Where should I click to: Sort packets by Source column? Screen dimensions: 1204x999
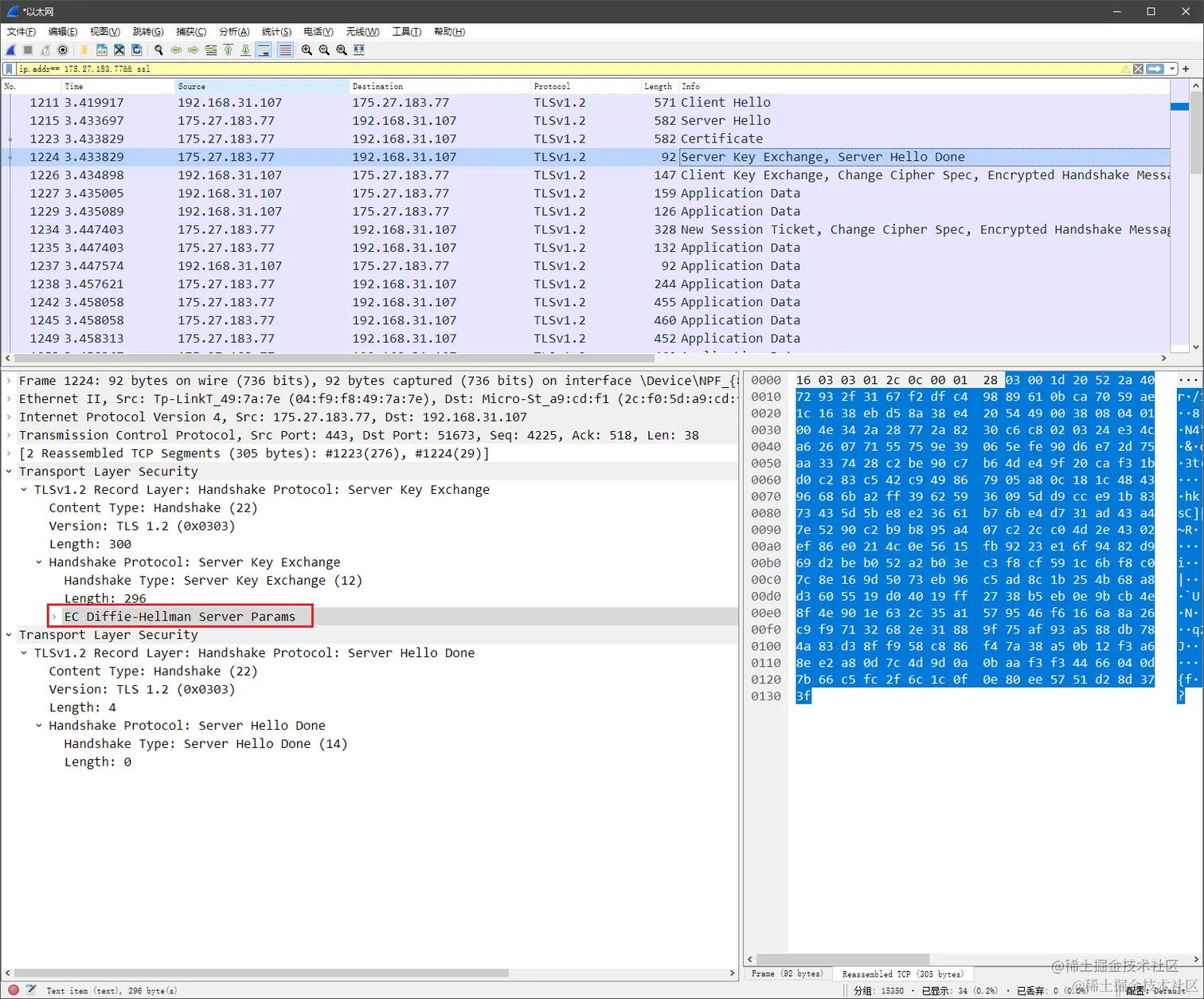262,86
